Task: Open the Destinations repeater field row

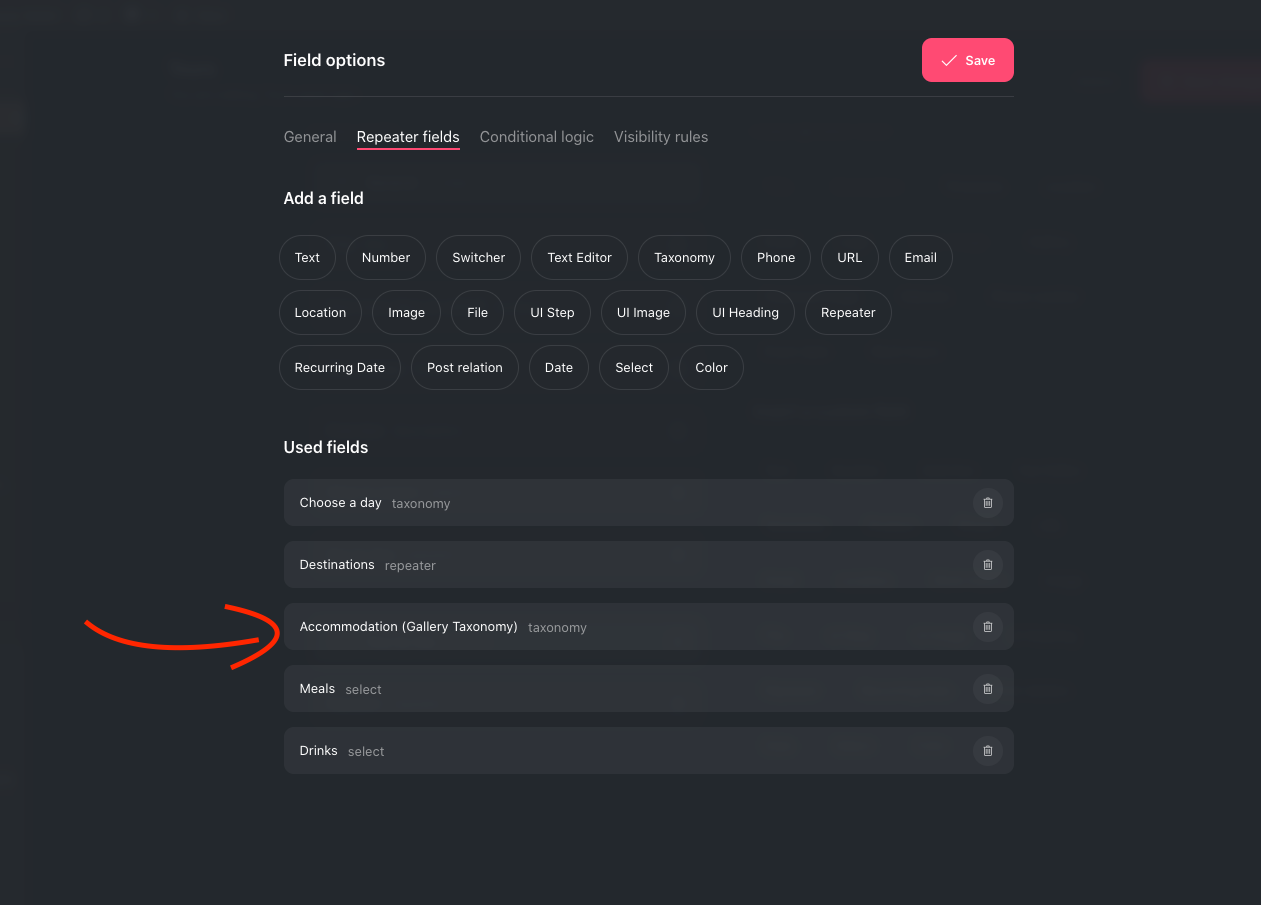Action: tap(600, 565)
